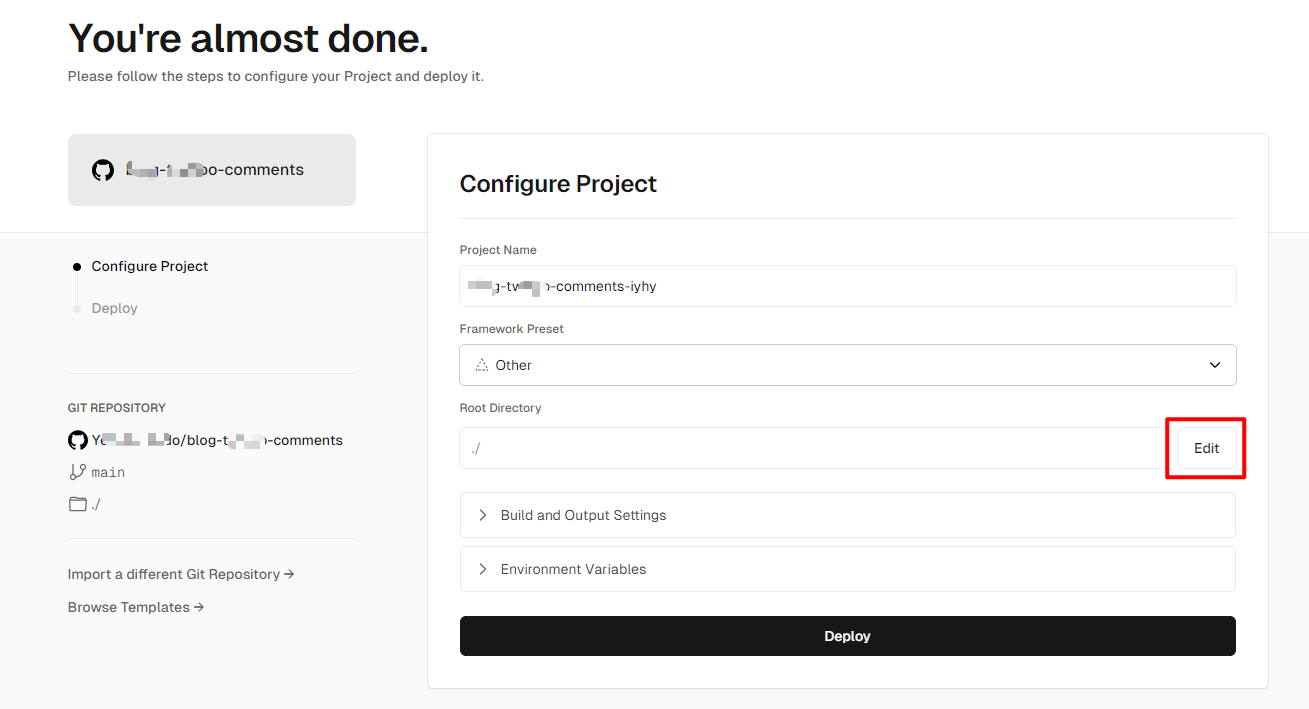1309x709 pixels.
Task: Click the Project Name input field
Action: tap(847, 286)
